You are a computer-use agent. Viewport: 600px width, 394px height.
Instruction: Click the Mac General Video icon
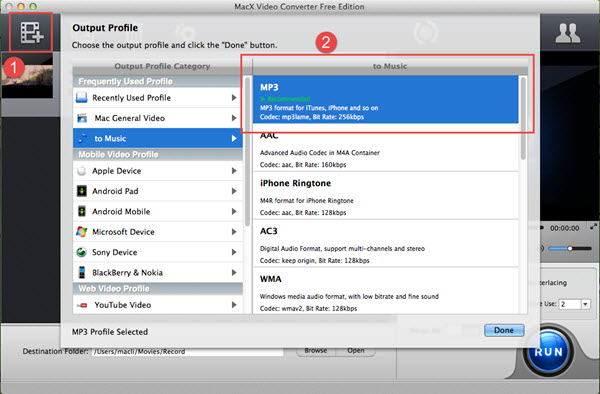(x=82, y=118)
